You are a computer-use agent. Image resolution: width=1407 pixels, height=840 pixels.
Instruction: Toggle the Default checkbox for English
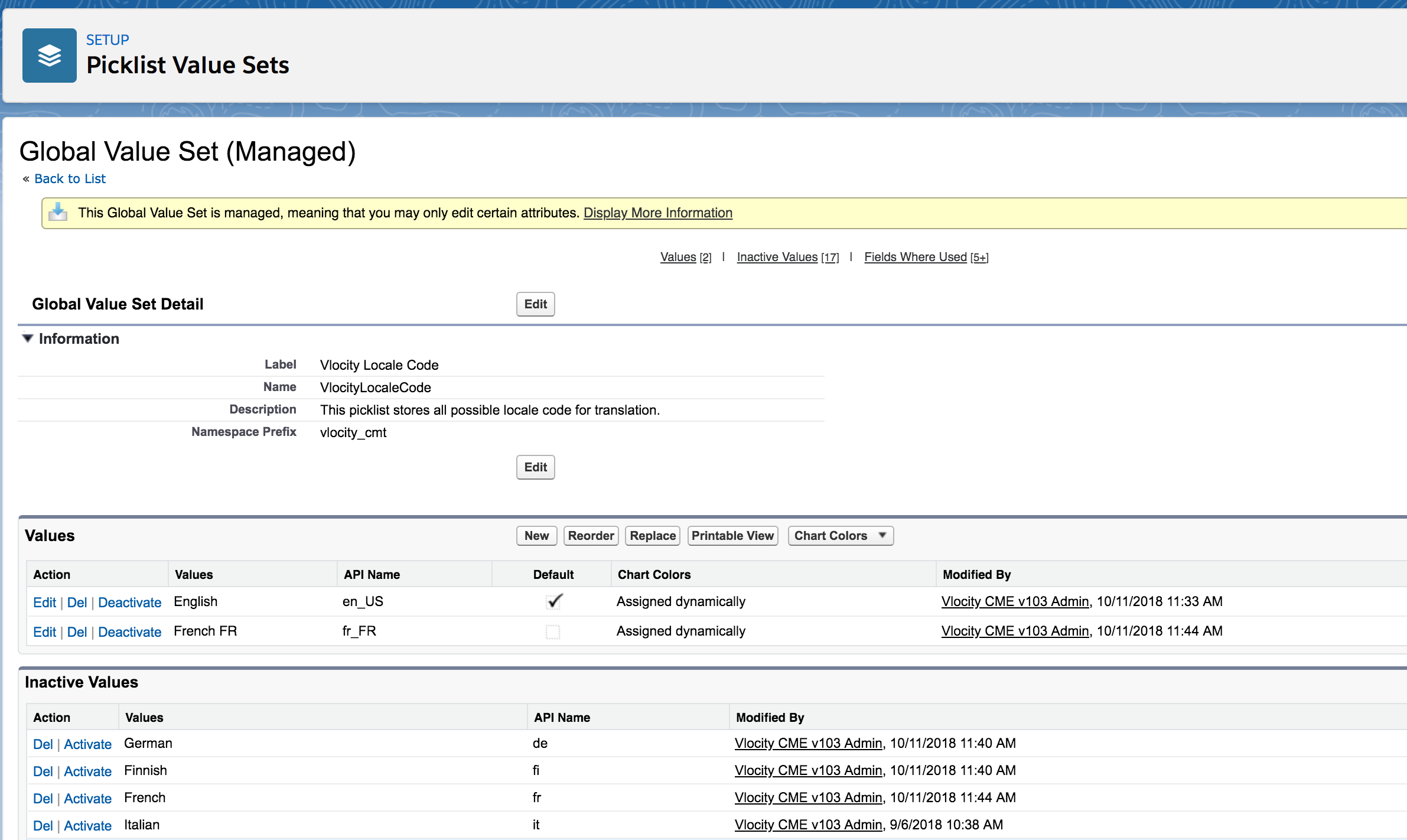[x=554, y=601]
